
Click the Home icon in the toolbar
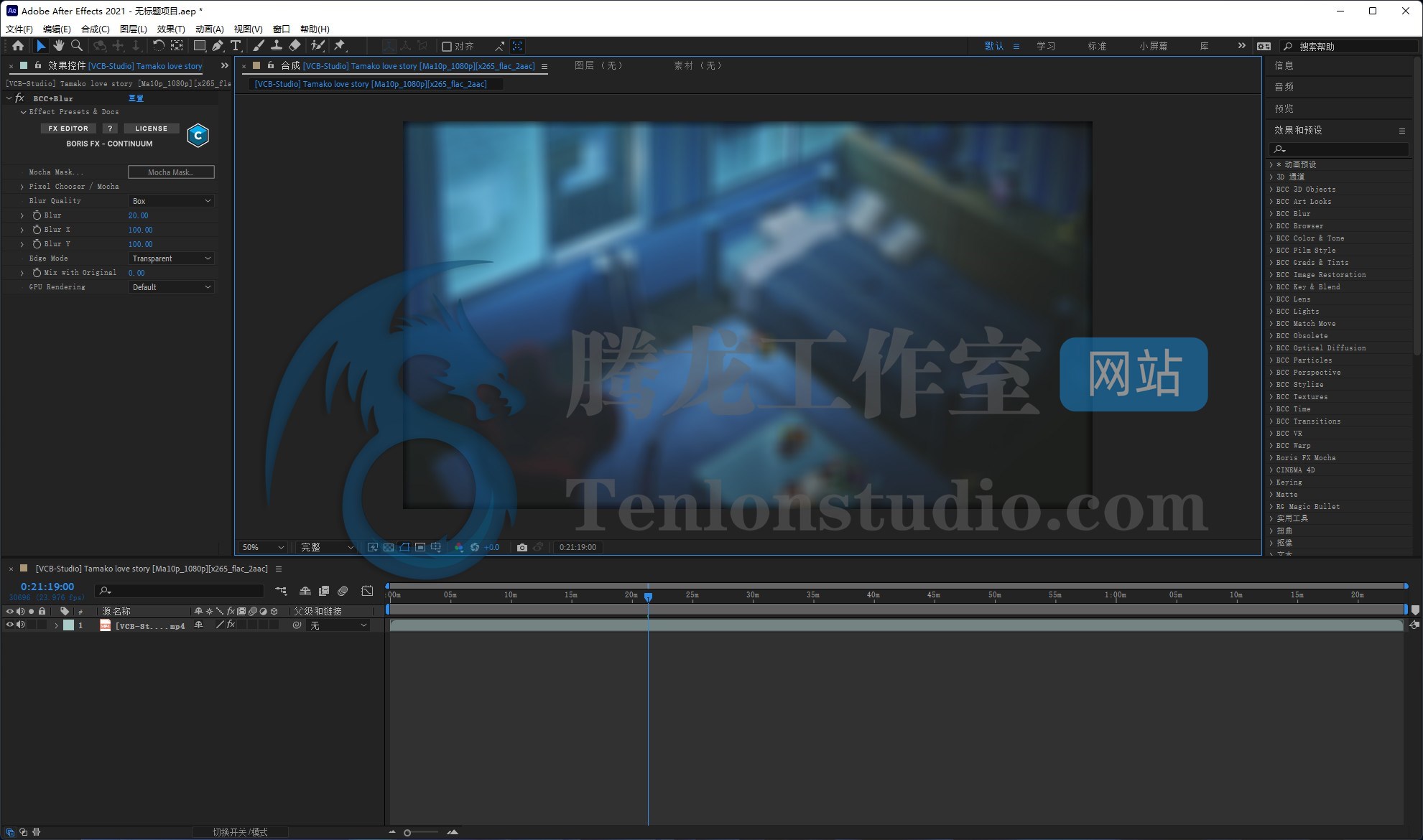click(18, 46)
